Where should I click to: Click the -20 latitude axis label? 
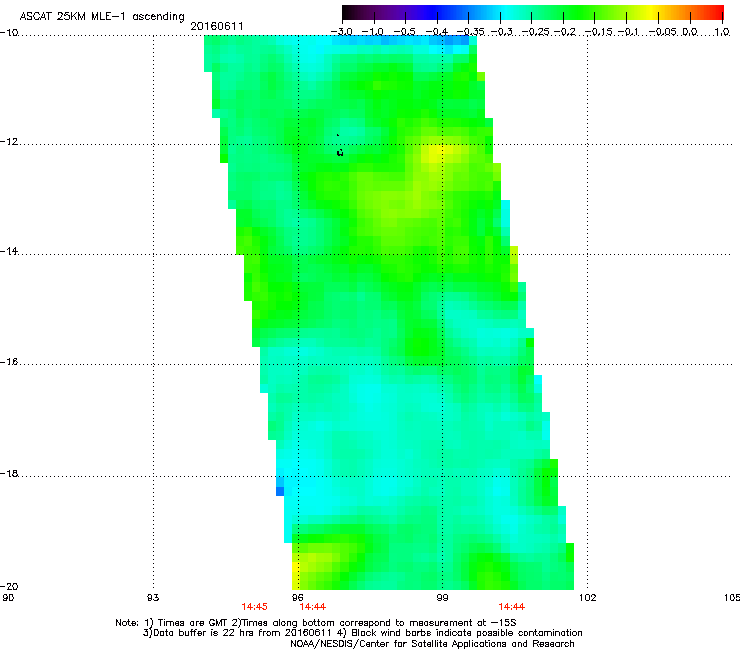(x=9, y=586)
